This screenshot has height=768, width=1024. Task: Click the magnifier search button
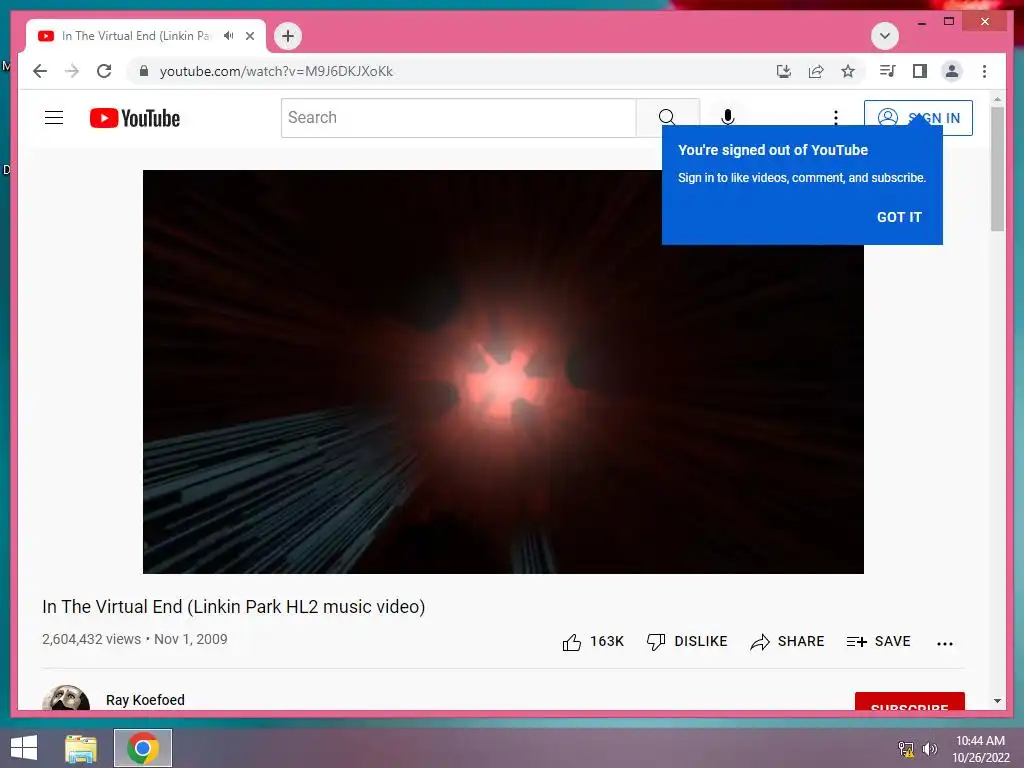(x=666, y=117)
